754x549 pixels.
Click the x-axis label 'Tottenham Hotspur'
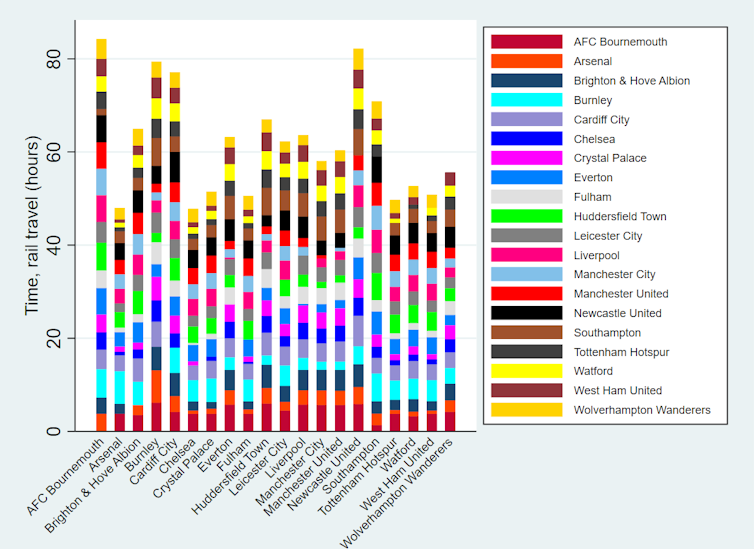pyautogui.click(x=358, y=476)
